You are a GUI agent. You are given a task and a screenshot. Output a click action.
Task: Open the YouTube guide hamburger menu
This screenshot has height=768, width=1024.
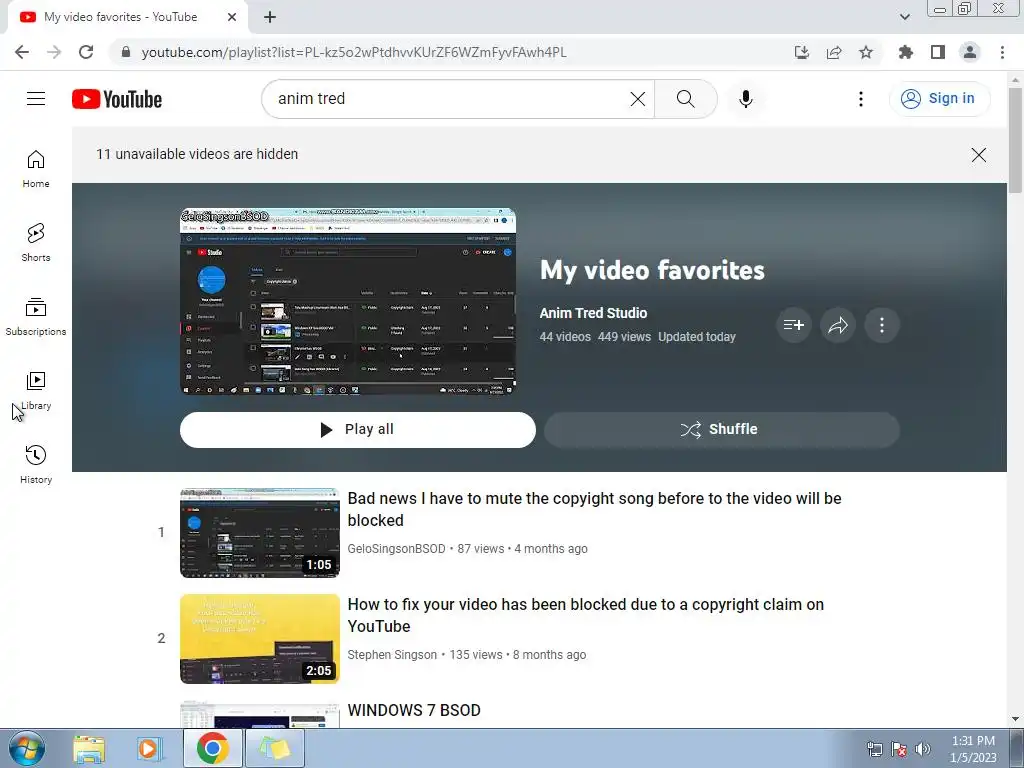[x=36, y=99]
